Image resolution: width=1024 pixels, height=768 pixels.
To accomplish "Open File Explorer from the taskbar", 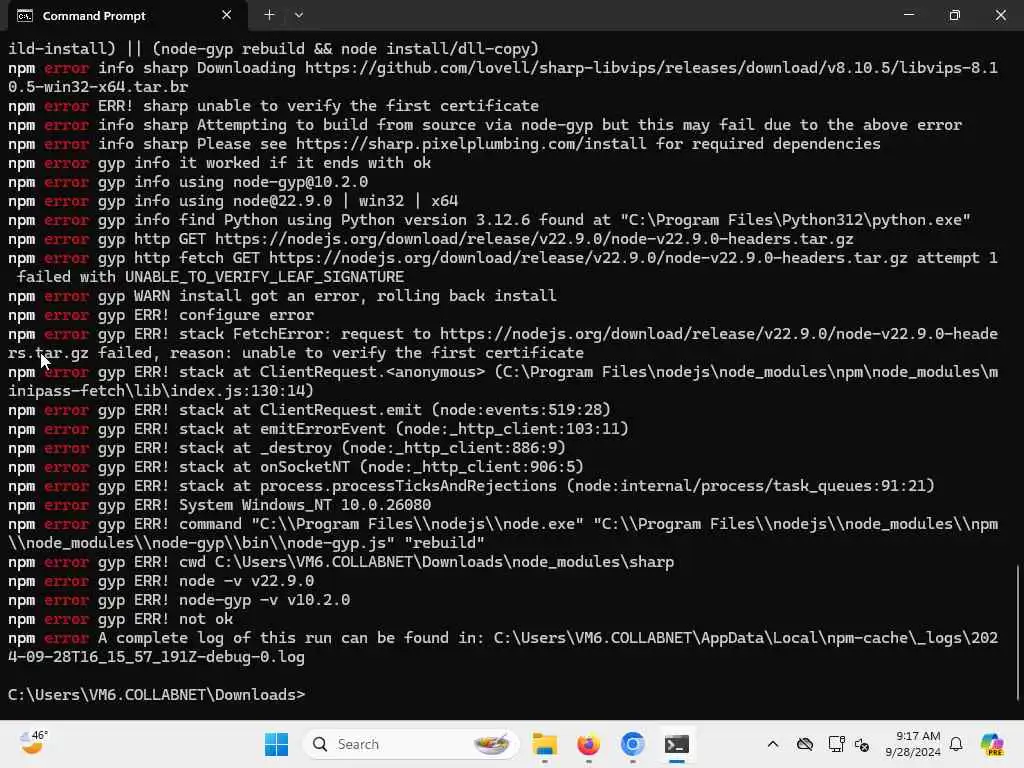I will pyautogui.click(x=544, y=744).
